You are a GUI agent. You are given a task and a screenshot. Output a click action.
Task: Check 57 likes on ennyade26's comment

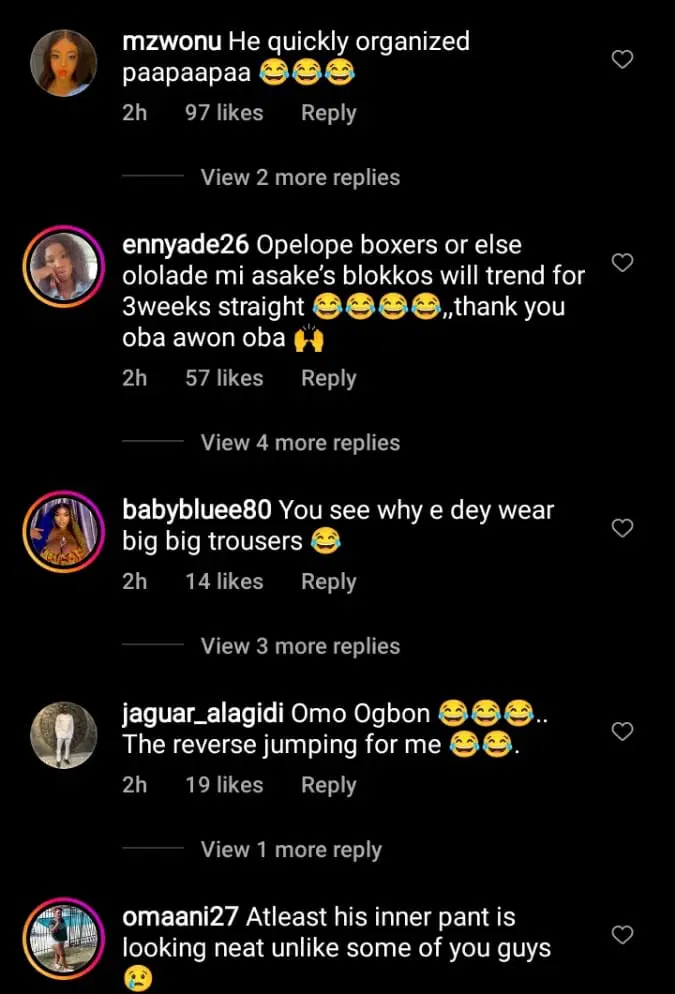click(224, 378)
